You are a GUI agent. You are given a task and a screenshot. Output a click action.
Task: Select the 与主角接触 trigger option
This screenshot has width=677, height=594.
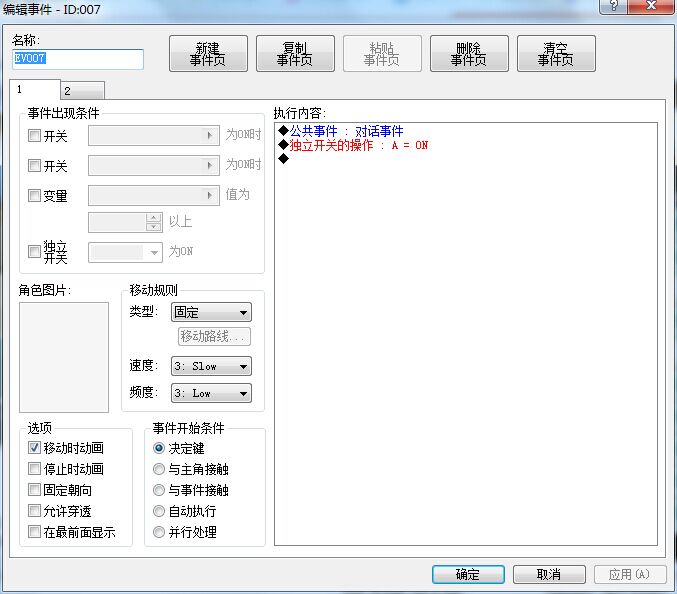coord(159,469)
